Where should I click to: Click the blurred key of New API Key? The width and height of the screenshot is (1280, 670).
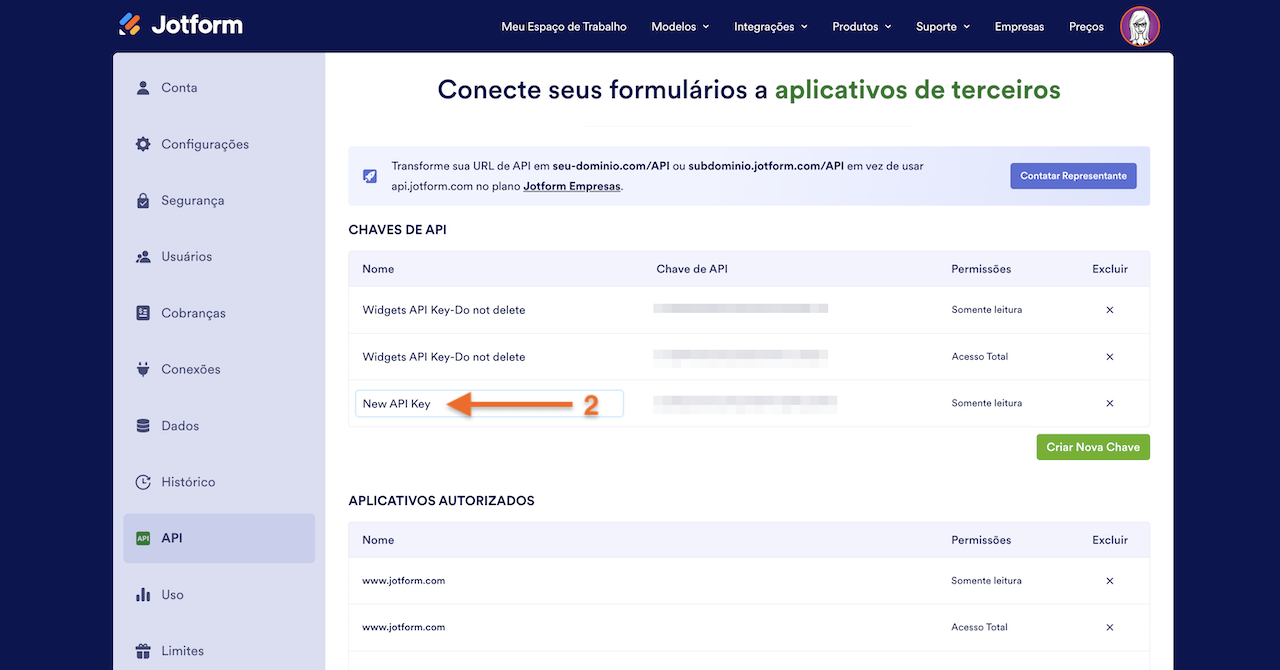pos(745,403)
